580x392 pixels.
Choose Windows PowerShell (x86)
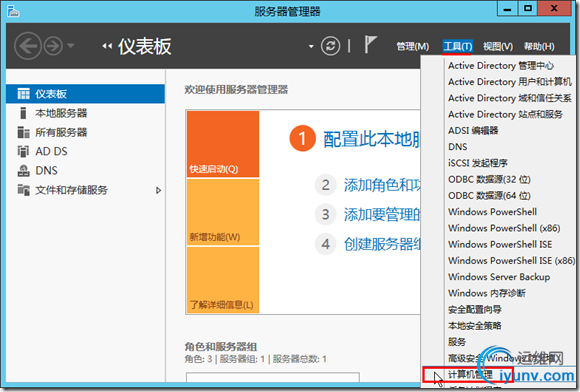[x=504, y=228]
